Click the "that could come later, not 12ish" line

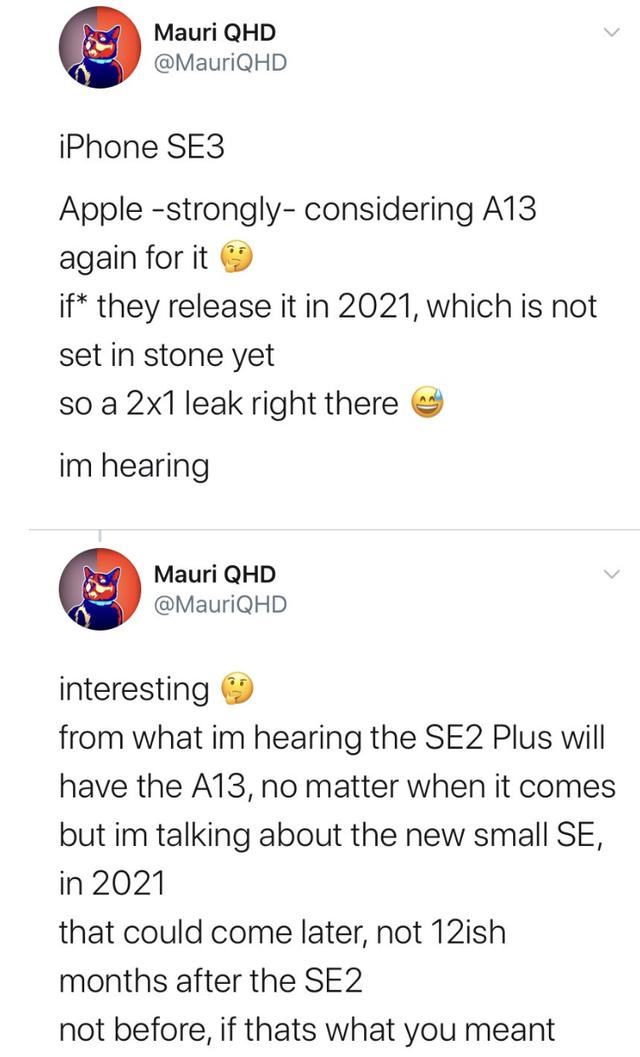coord(283,933)
